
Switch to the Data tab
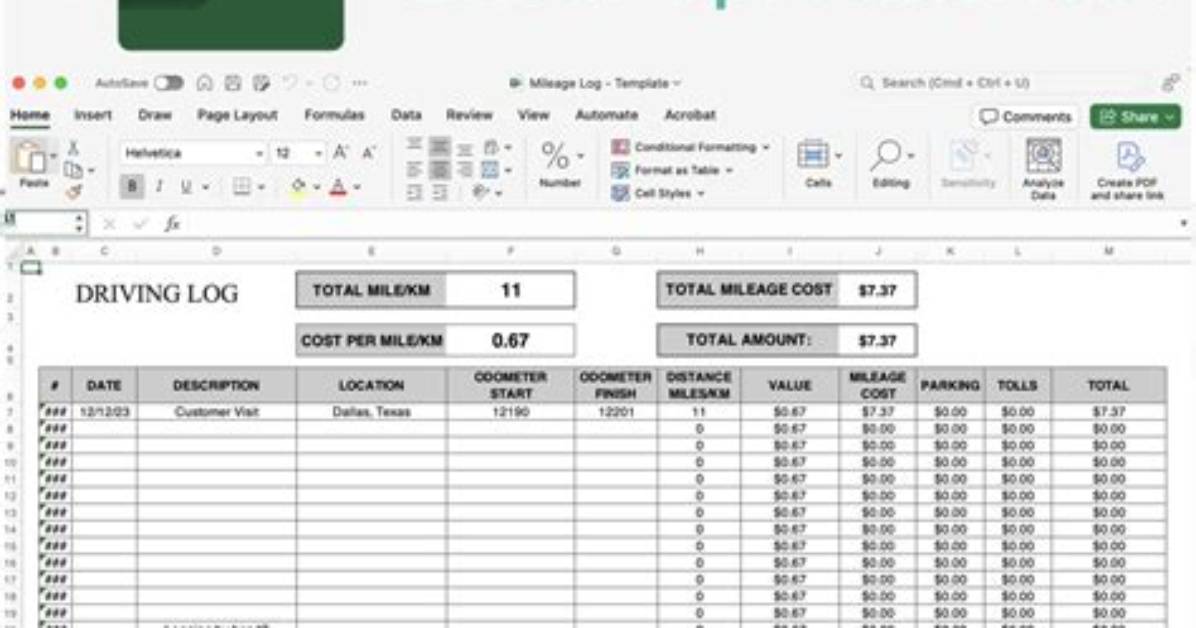tap(406, 115)
